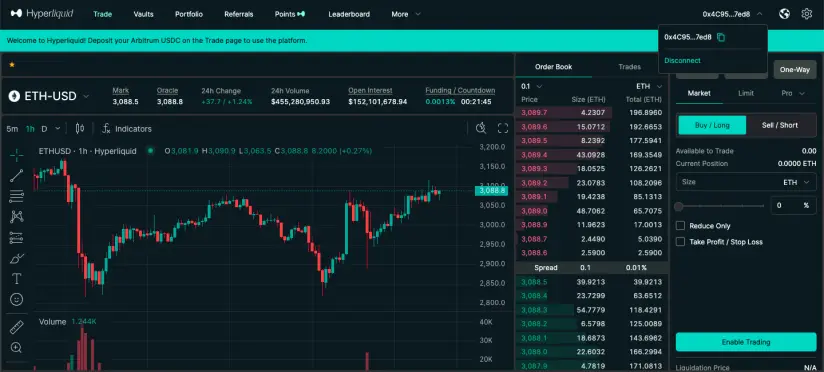Open the language globe icon
Screen dimensions: 824x372
[x=784, y=14]
